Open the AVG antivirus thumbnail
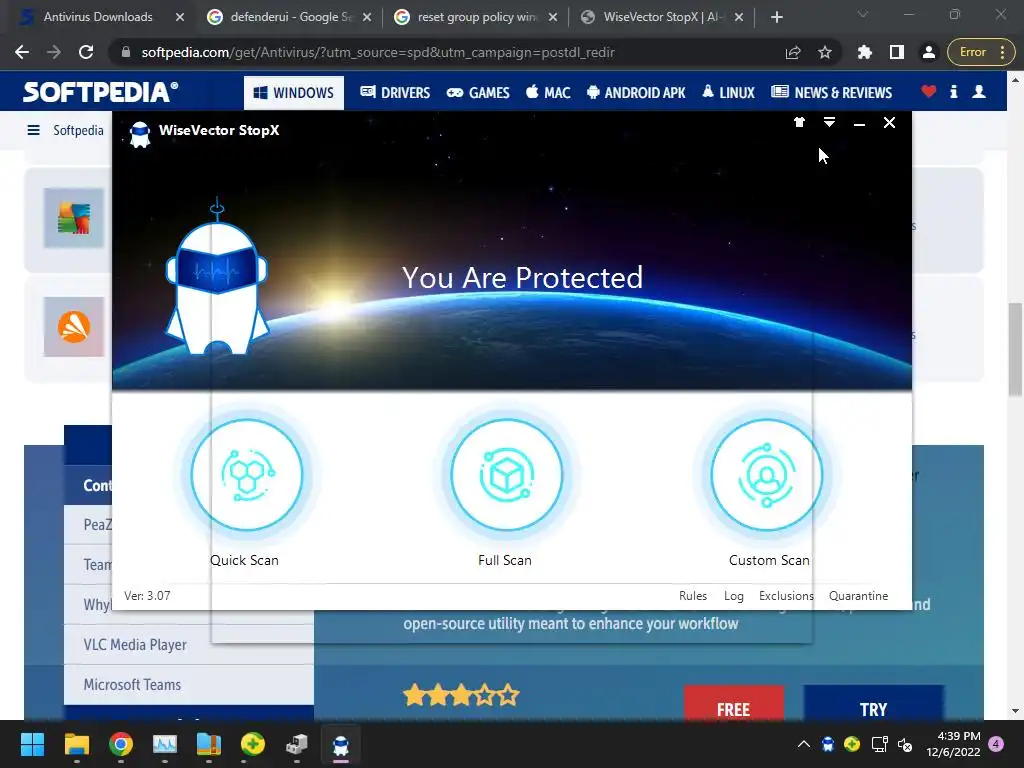 (74, 218)
